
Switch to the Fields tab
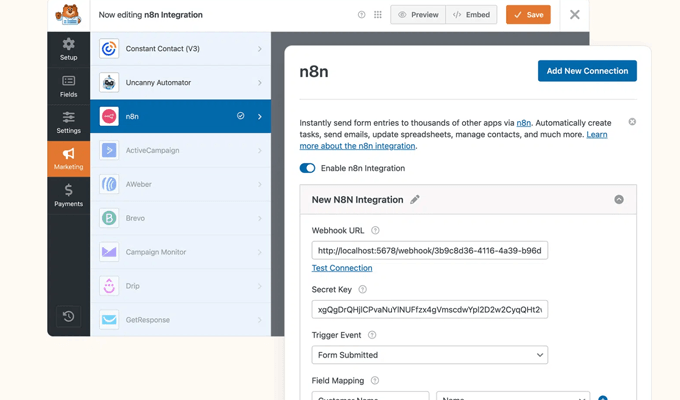pos(69,86)
